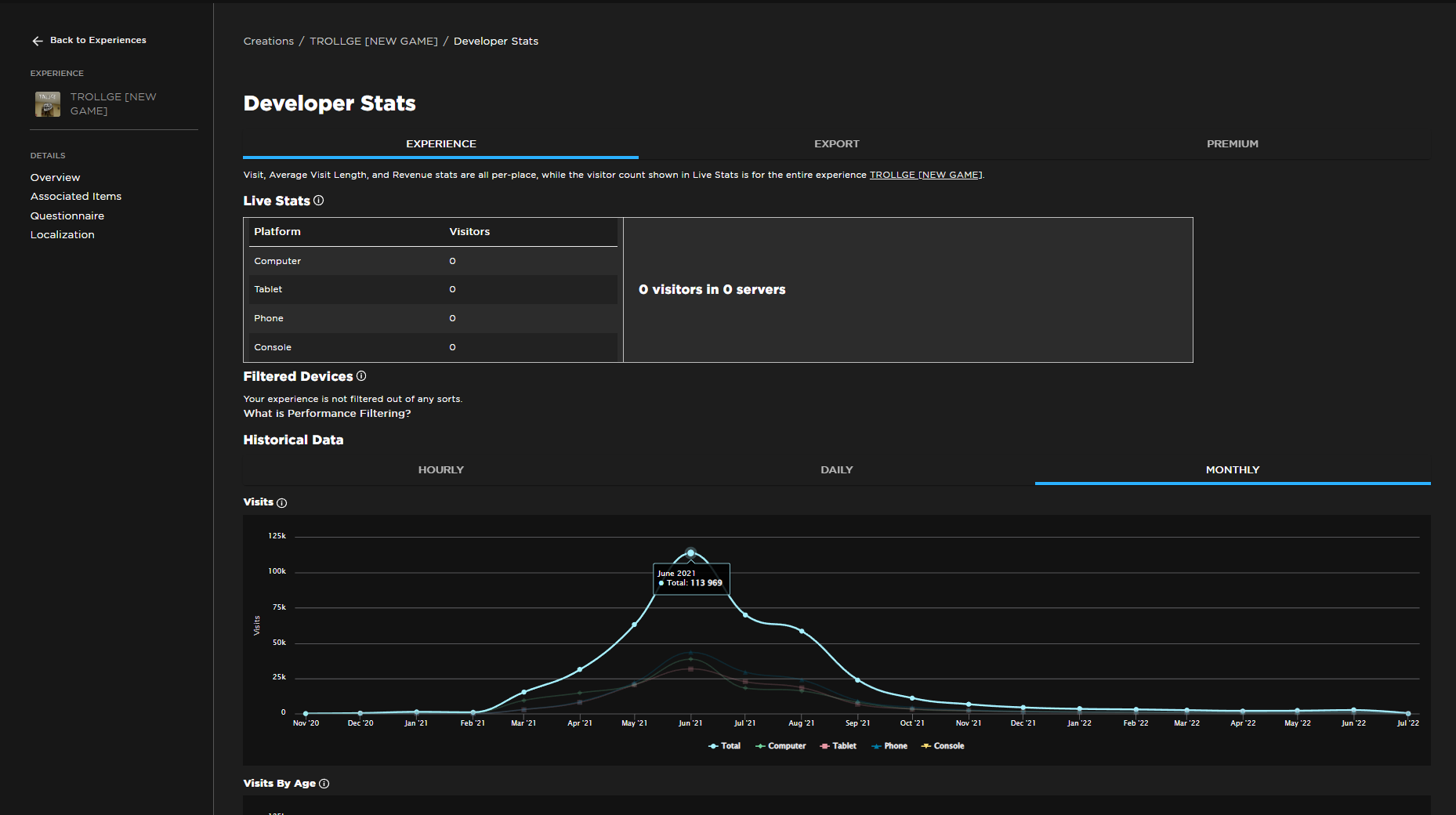The image size is (1456, 815).
Task: Click What is Performance Filtering? link
Action: tap(327, 414)
